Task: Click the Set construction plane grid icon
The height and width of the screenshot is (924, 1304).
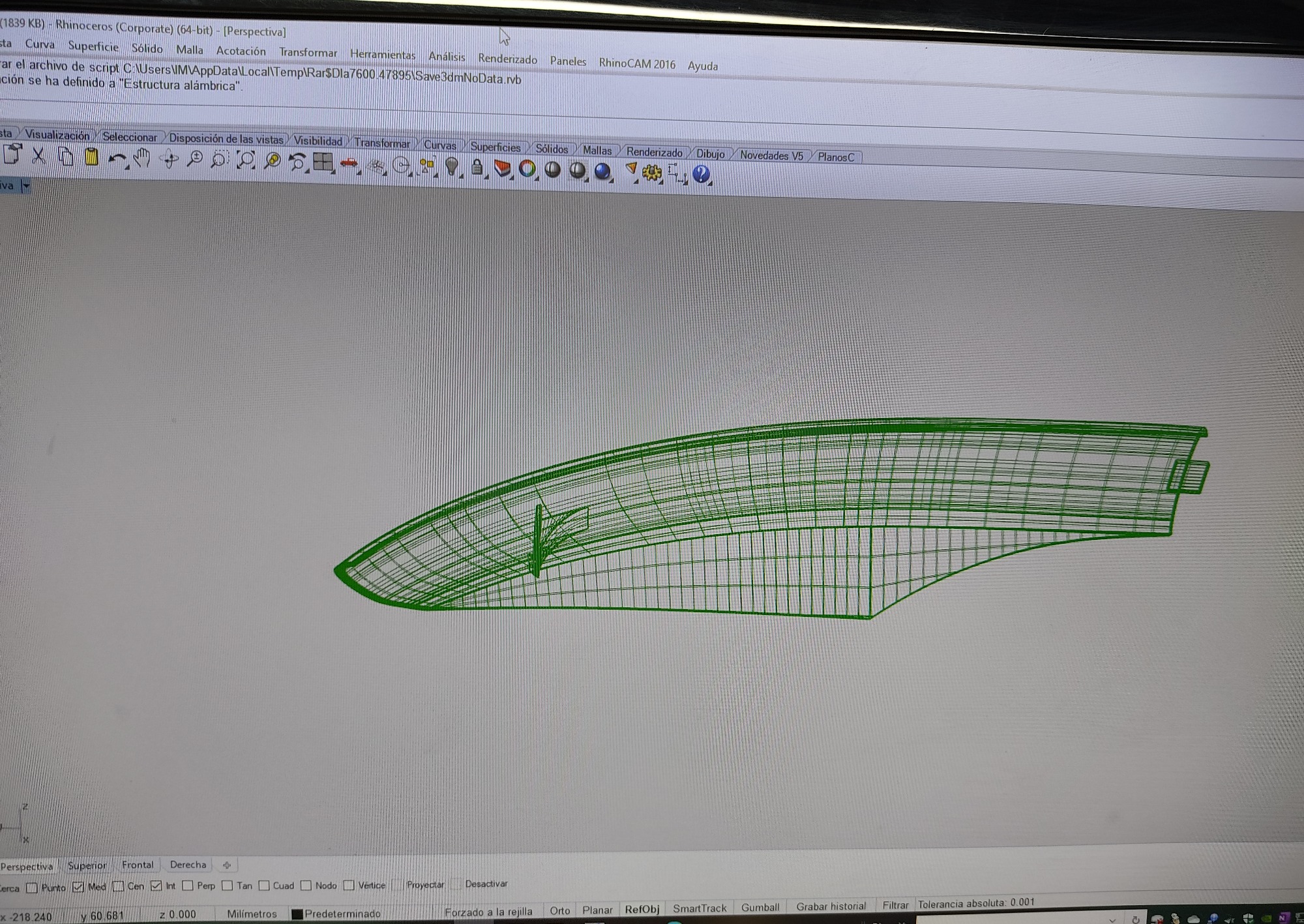Action: (x=376, y=166)
